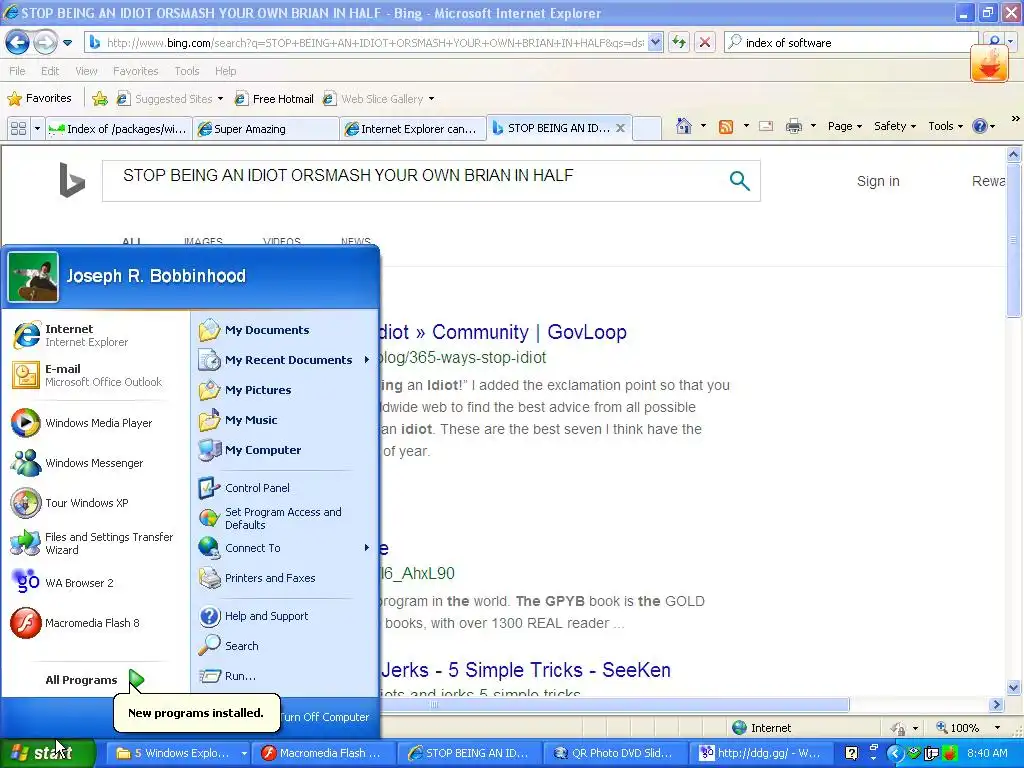Open the Edit menu
1024x768 pixels.
(50, 71)
